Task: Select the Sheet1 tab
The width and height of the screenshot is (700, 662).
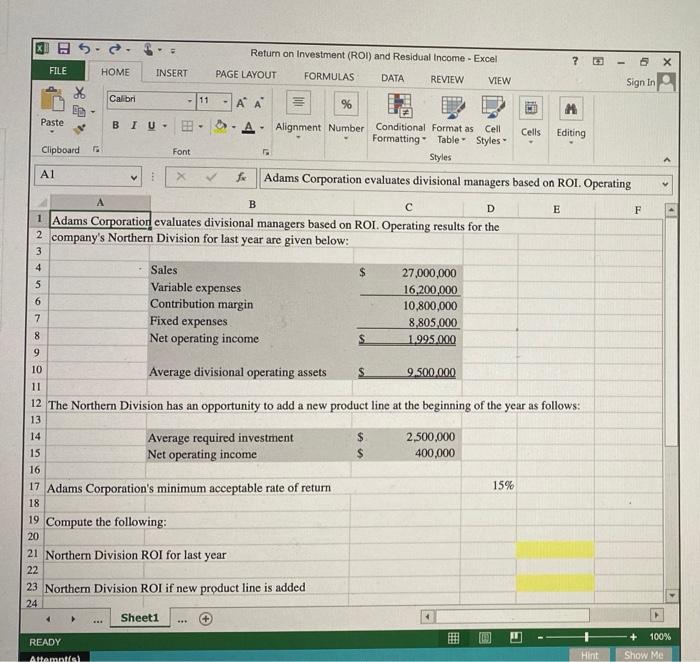Action: click(x=140, y=618)
